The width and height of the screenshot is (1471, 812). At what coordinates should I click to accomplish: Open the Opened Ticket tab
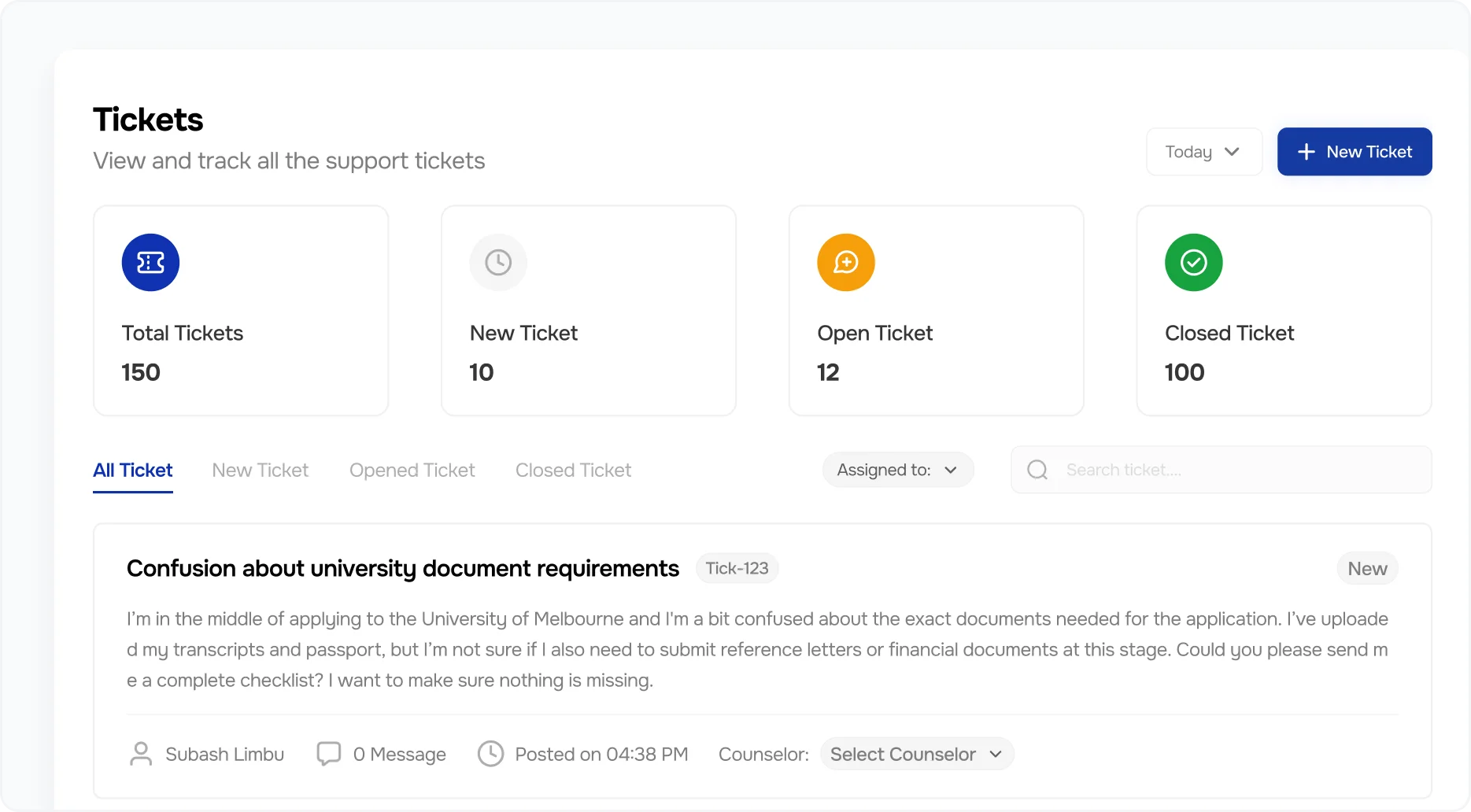(x=412, y=470)
